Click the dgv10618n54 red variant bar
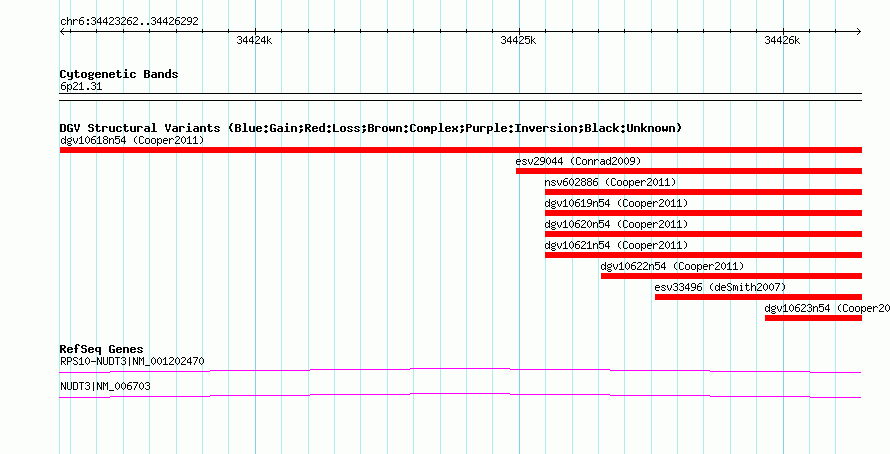890x454 pixels. tap(460, 150)
